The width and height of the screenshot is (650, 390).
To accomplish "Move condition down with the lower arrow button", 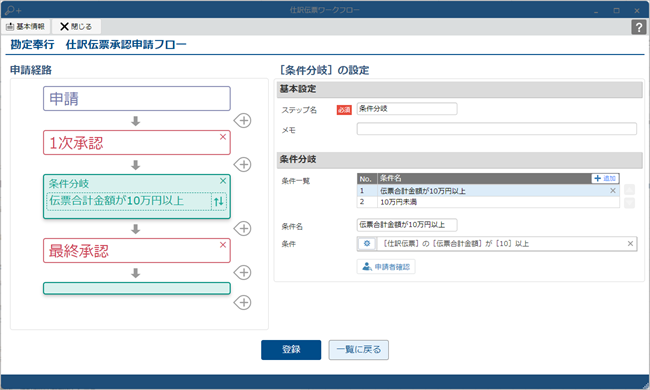I will (629, 203).
